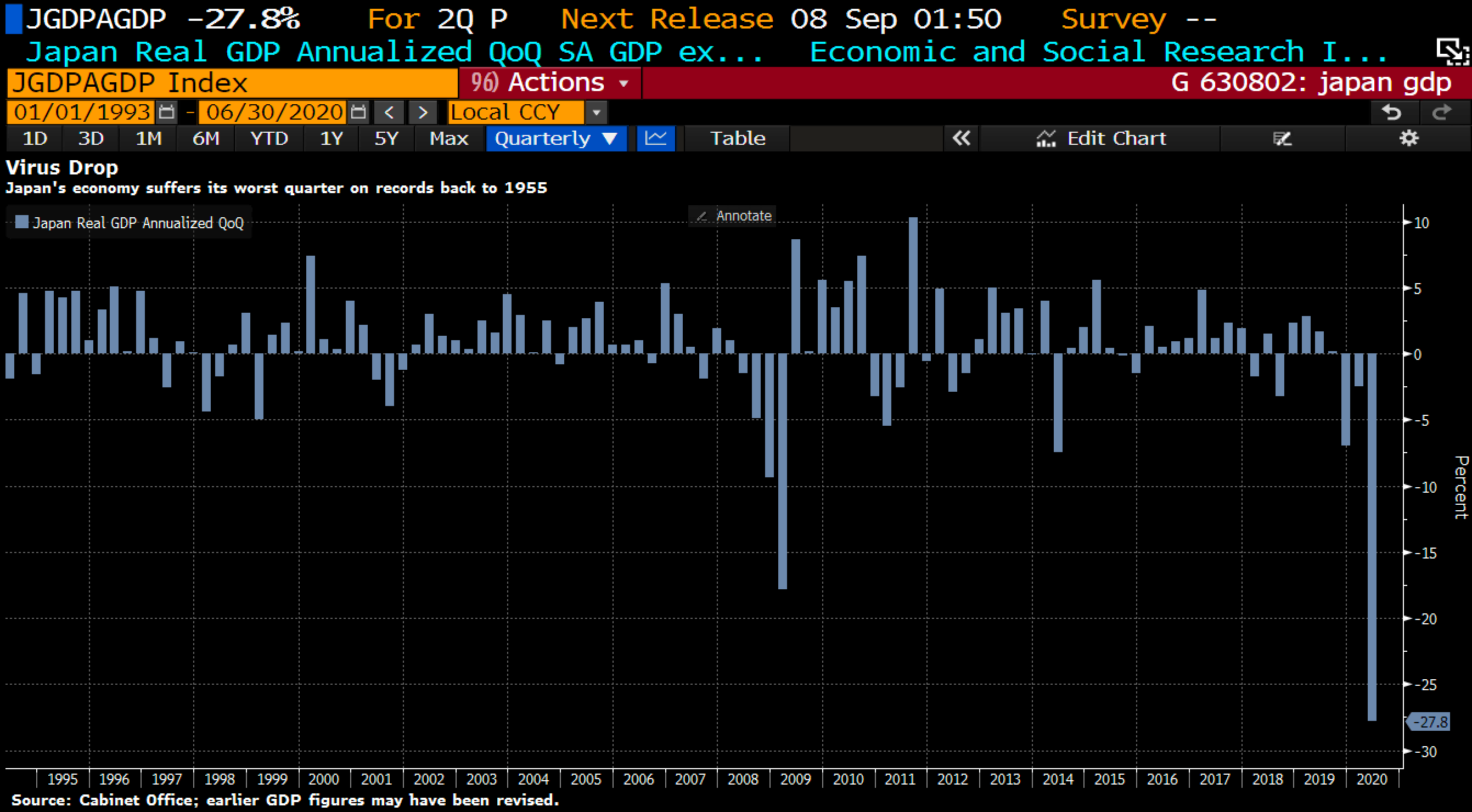This screenshot has width=1472, height=812.
Task: Select the line chart view icon
Action: pyautogui.click(x=655, y=139)
